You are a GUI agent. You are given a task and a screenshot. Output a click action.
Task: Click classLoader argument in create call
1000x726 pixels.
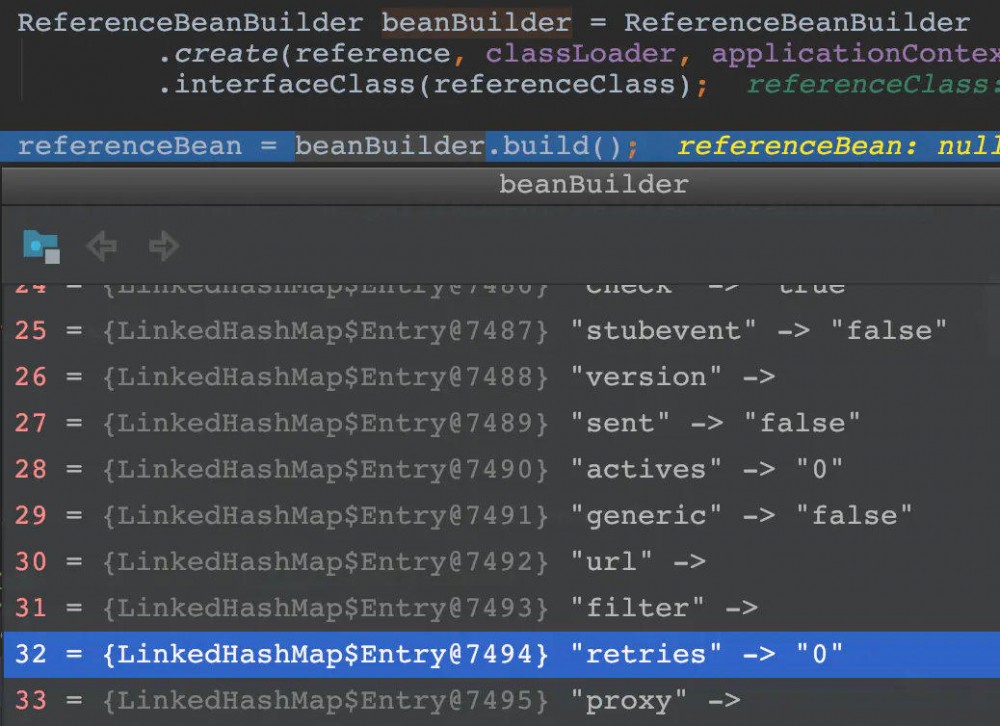point(580,54)
